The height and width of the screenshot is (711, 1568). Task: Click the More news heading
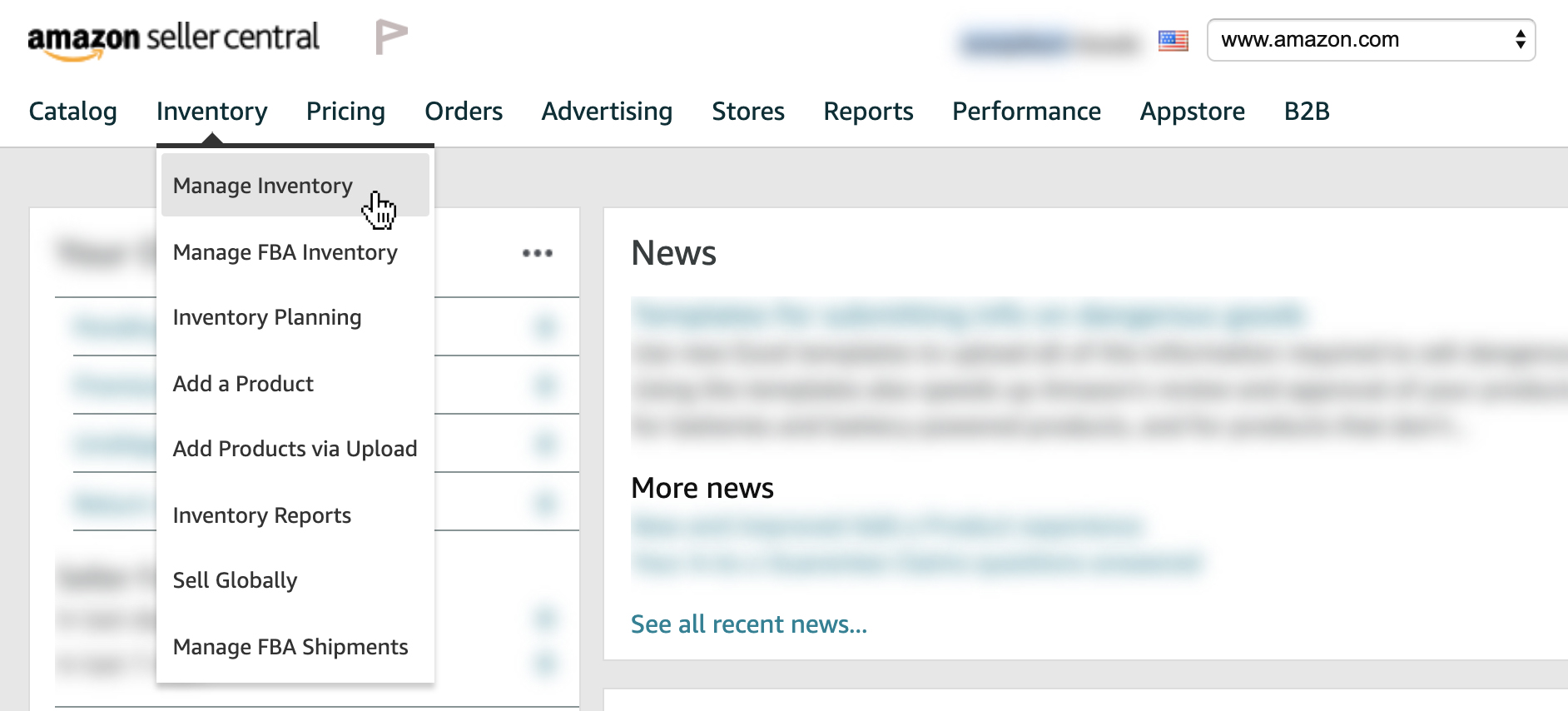point(702,488)
